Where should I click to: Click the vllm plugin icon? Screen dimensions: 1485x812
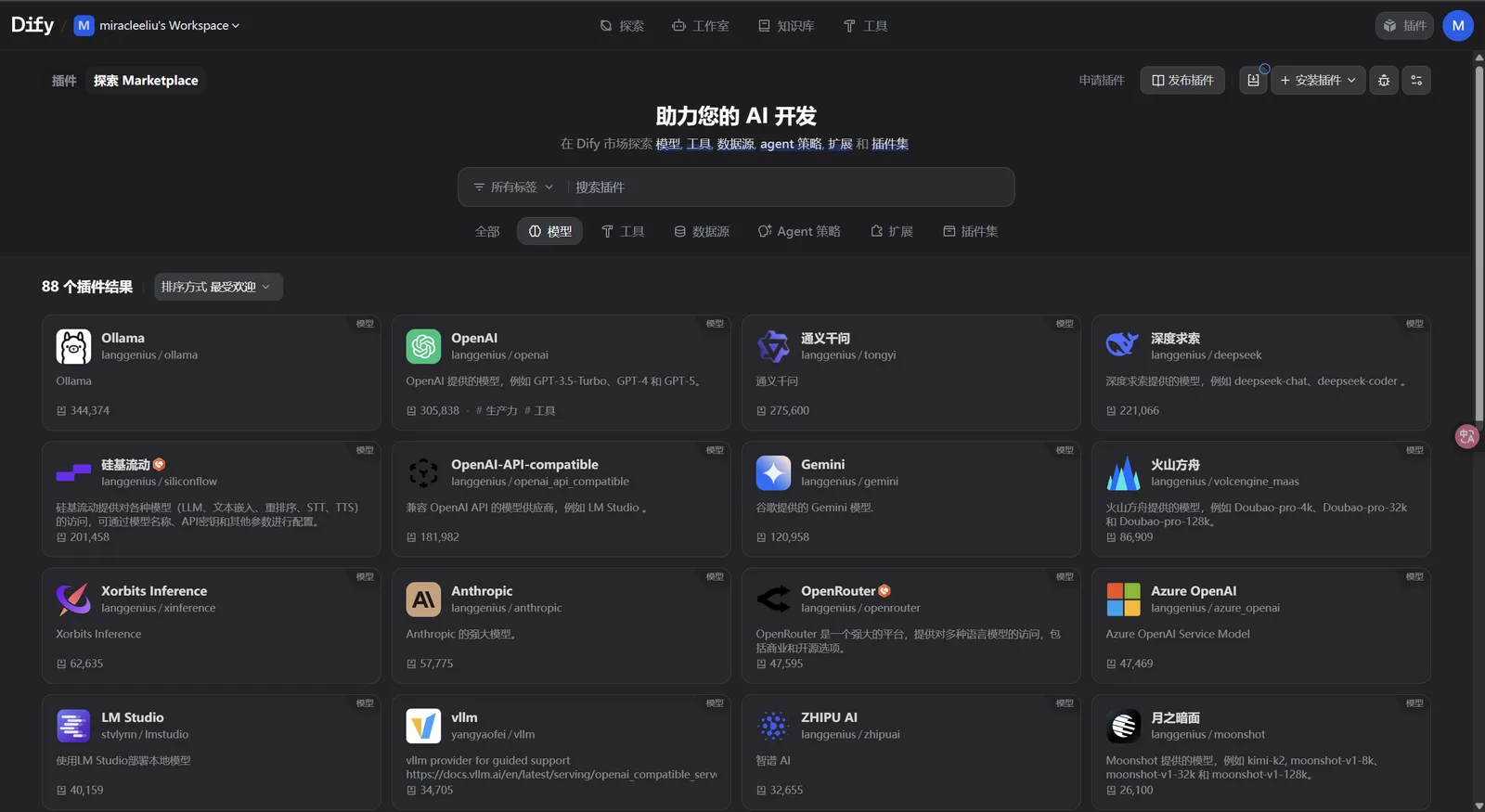coord(423,726)
